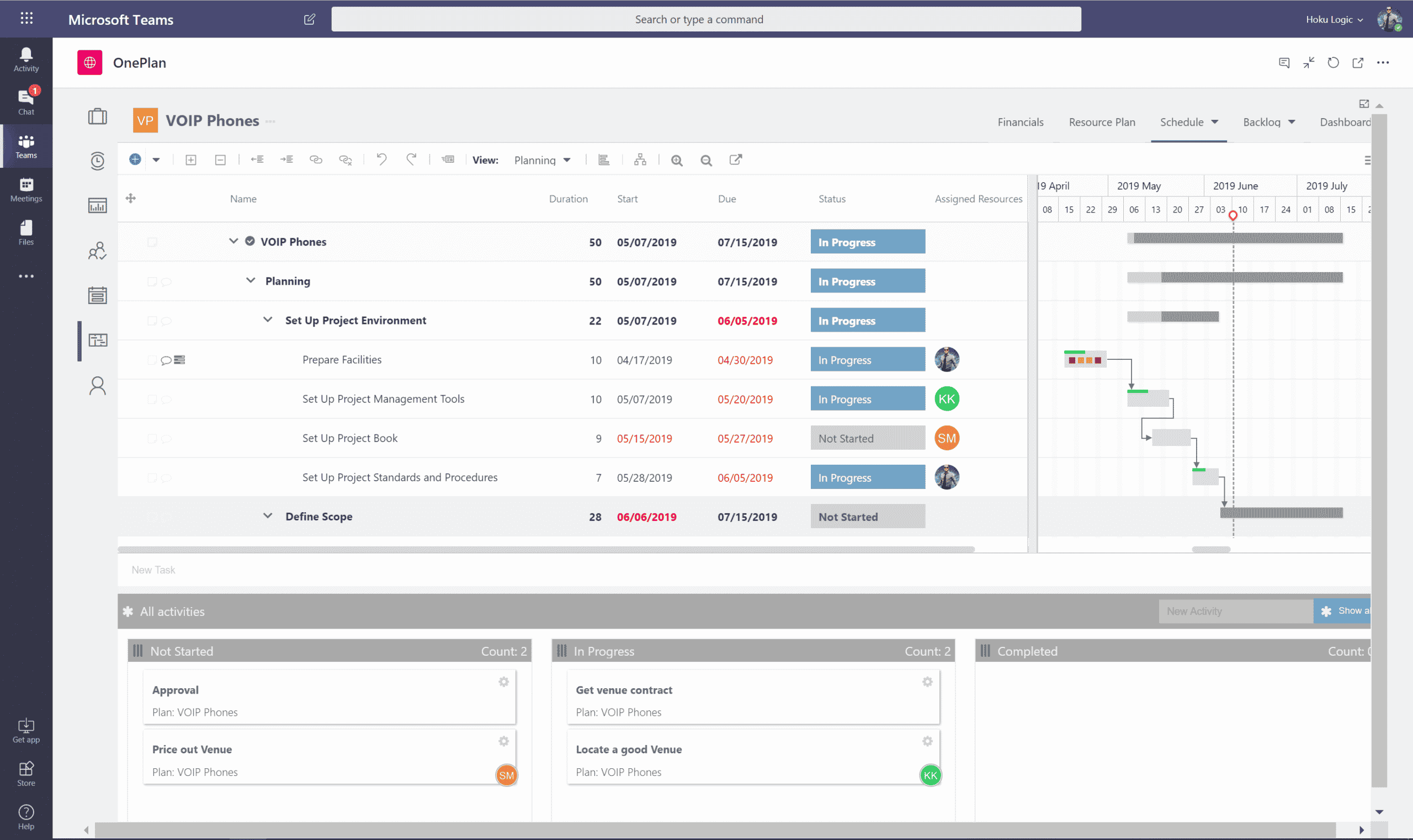Open the timesheet clock icon in the sidebar

pos(97,161)
